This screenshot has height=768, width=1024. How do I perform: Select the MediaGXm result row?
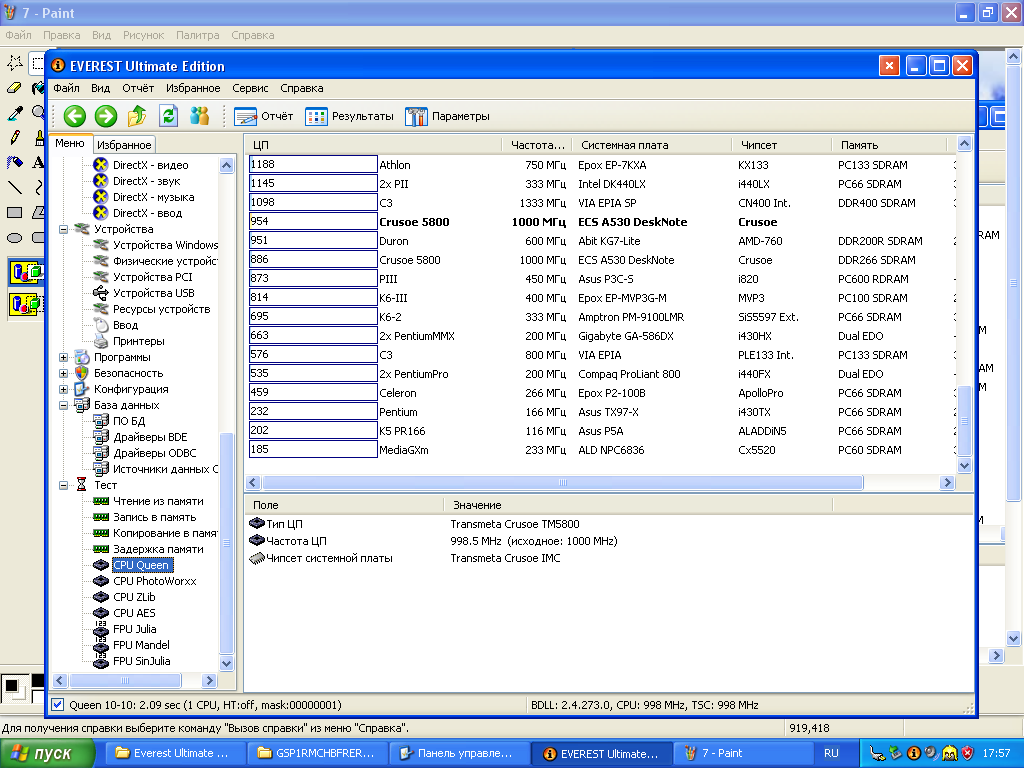tap(601, 450)
